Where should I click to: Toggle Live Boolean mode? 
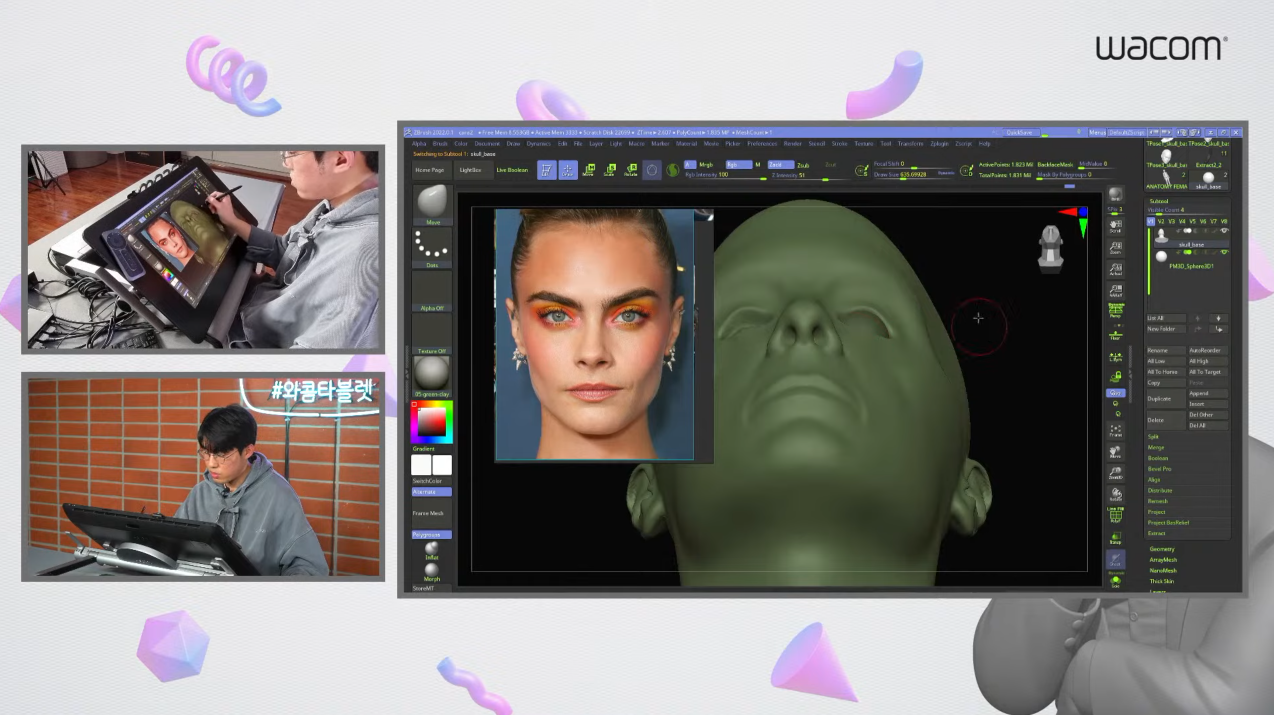(x=512, y=170)
